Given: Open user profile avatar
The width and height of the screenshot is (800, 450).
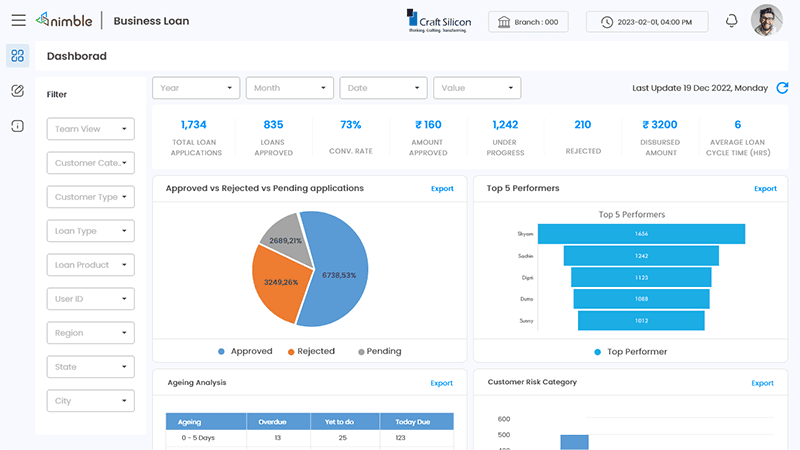Looking at the screenshot, I should coord(766,20).
